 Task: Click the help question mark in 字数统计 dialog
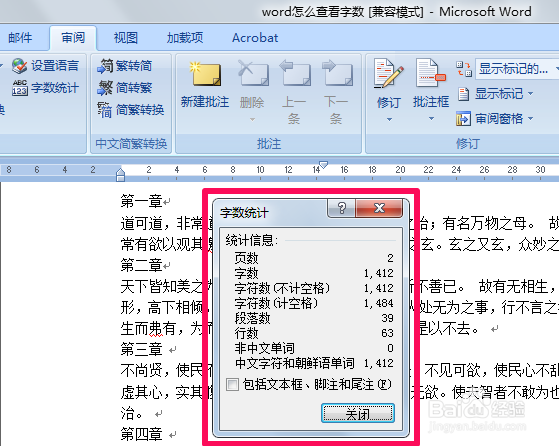(x=342, y=208)
